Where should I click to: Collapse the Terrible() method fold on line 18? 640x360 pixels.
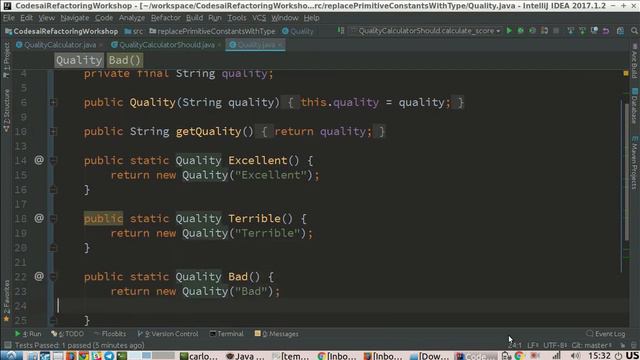[x=53, y=218]
